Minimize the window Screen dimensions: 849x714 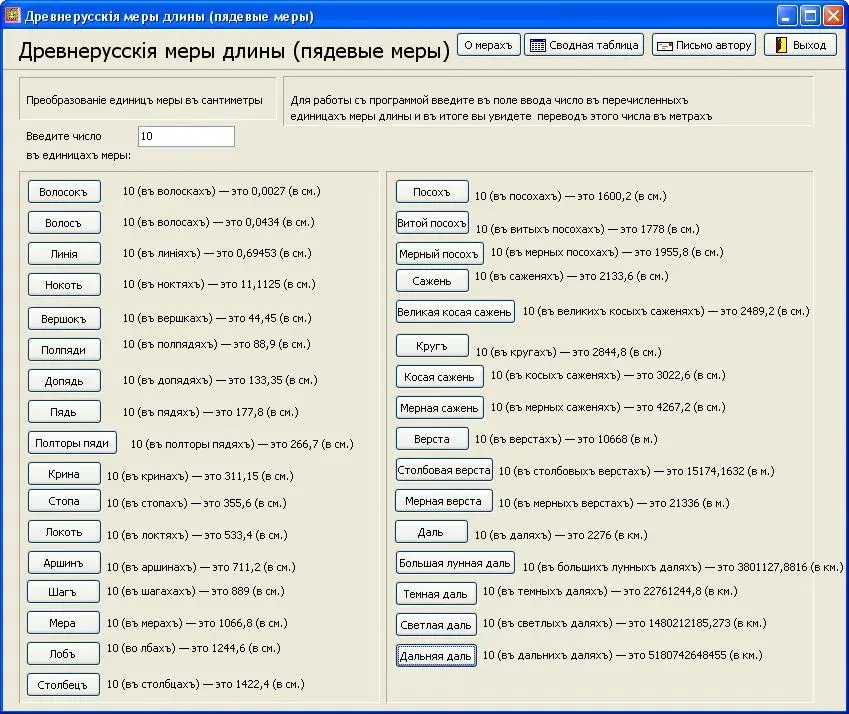pyautogui.click(x=787, y=15)
